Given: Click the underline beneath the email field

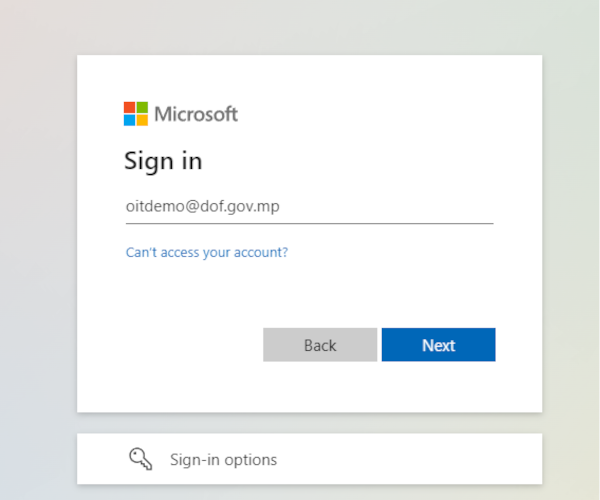Looking at the screenshot, I should coord(310,223).
